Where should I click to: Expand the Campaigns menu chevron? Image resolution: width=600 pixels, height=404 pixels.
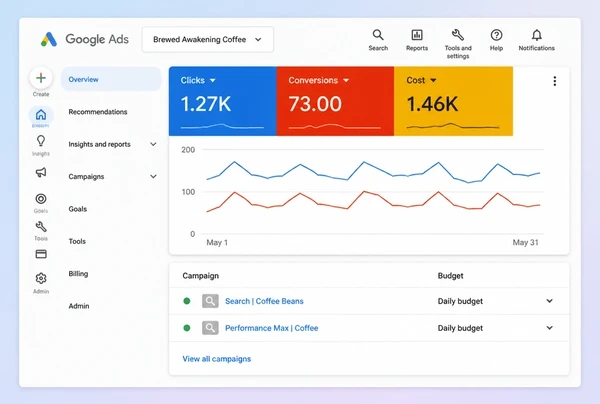coord(153,176)
